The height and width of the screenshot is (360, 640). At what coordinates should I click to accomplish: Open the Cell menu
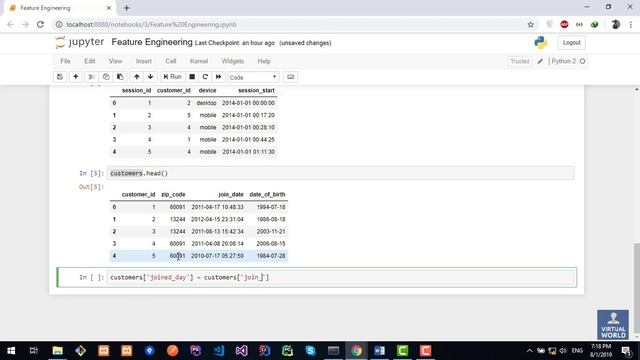(171, 61)
